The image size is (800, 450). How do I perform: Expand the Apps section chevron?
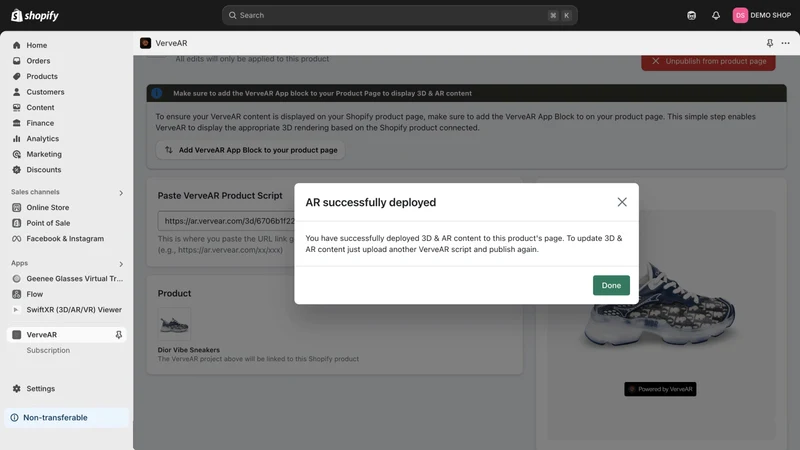[121, 264]
